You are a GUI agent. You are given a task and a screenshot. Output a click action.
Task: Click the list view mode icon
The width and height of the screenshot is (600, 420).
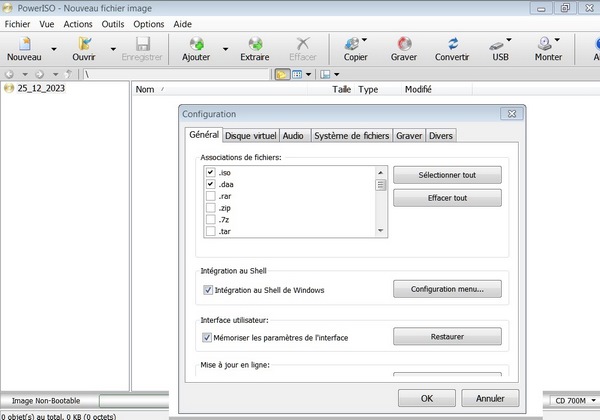point(297,74)
